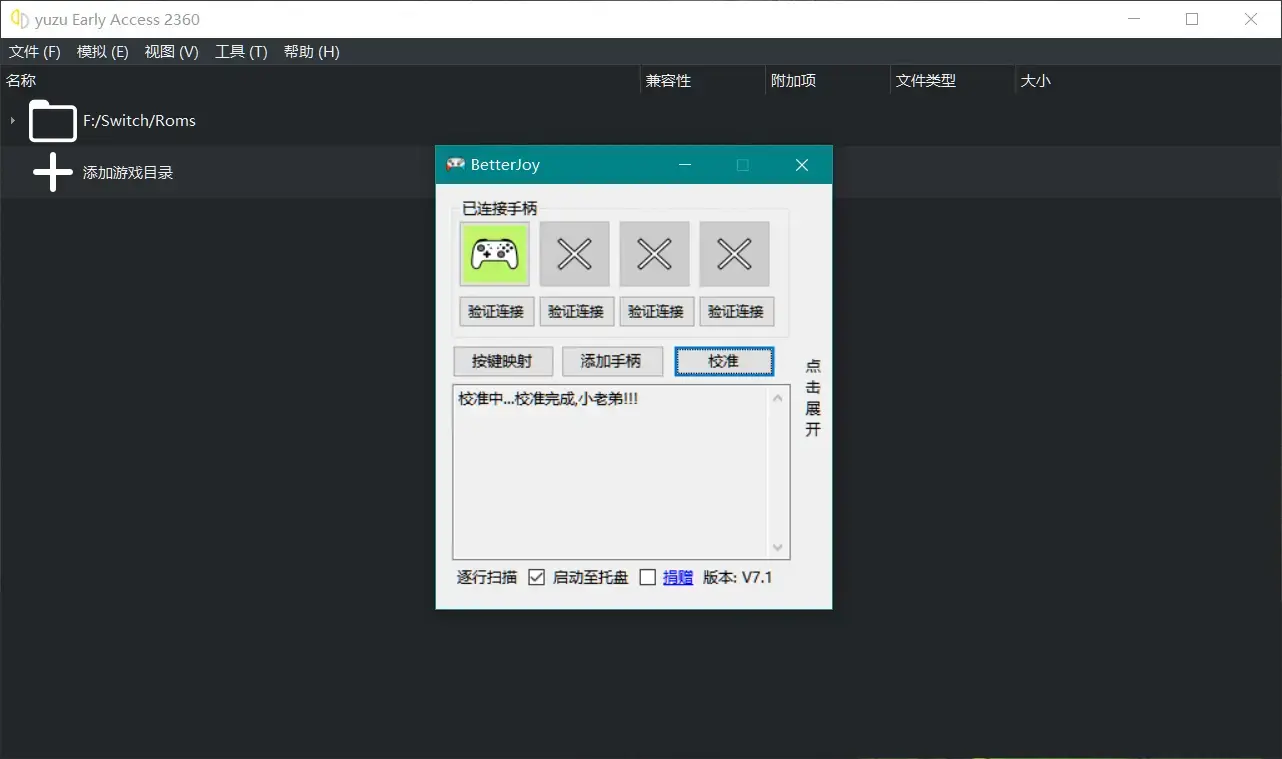The width and height of the screenshot is (1282, 759).
Task: Open the 工具 (T) menu
Action: [241, 52]
